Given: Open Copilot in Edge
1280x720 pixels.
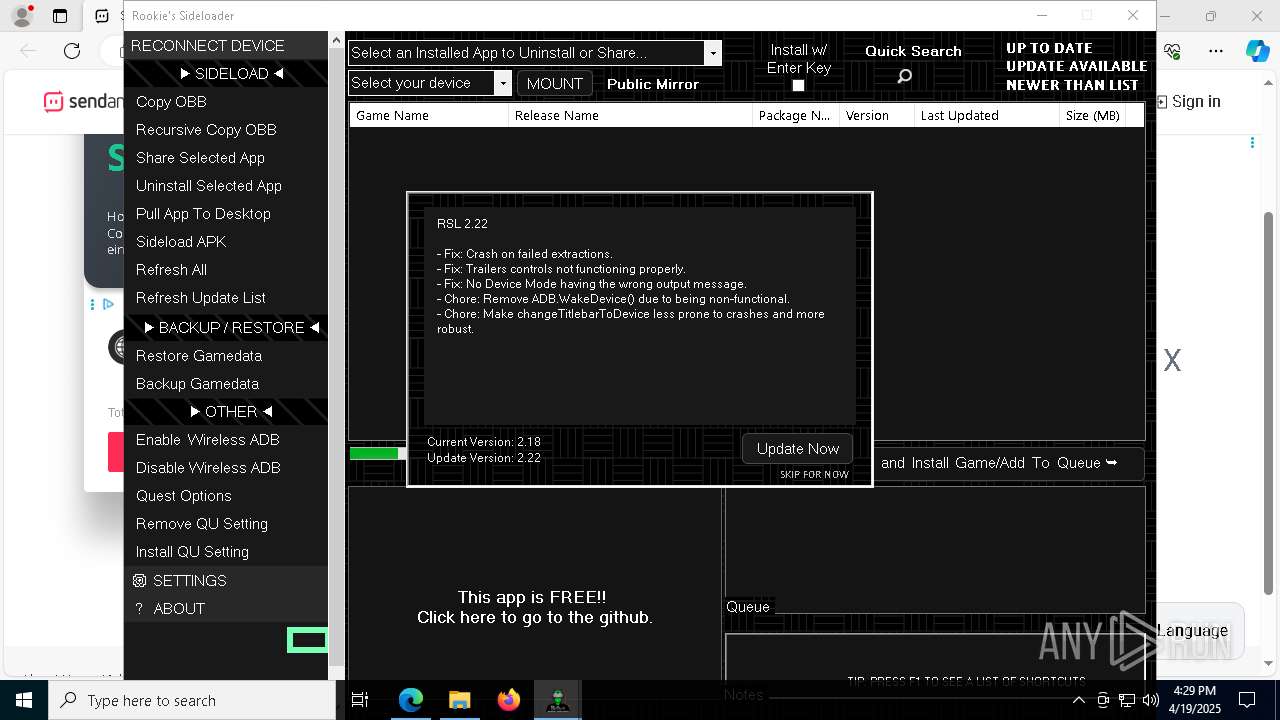Looking at the screenshot, I should point(1257,51).
